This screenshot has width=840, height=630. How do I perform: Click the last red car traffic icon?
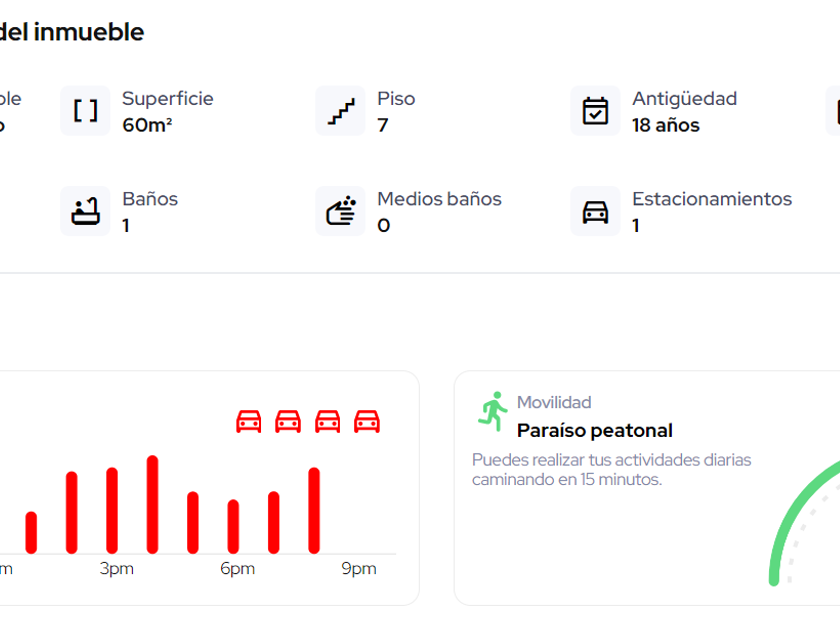[367, 421]
